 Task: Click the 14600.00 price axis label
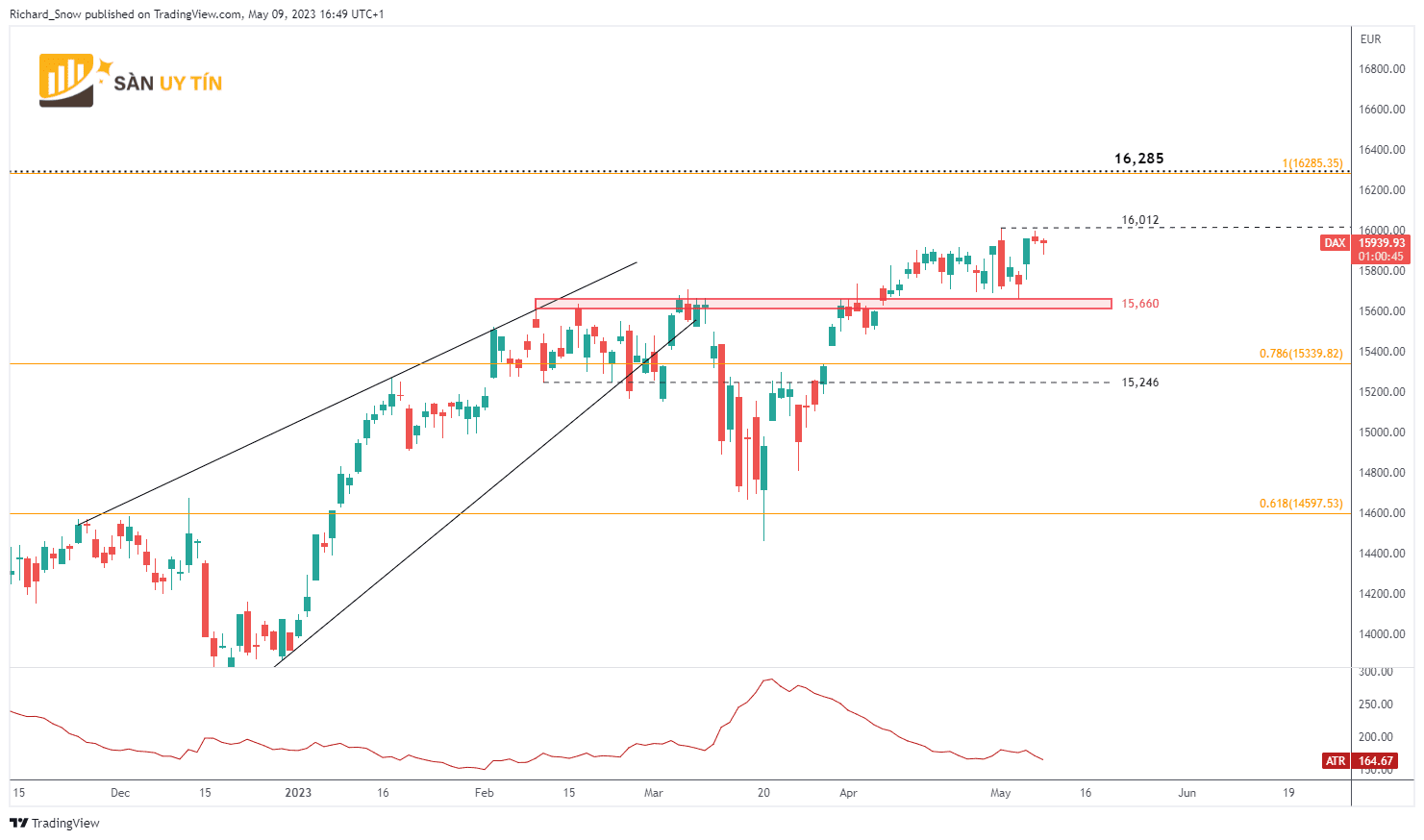(x=1382, y=513)
